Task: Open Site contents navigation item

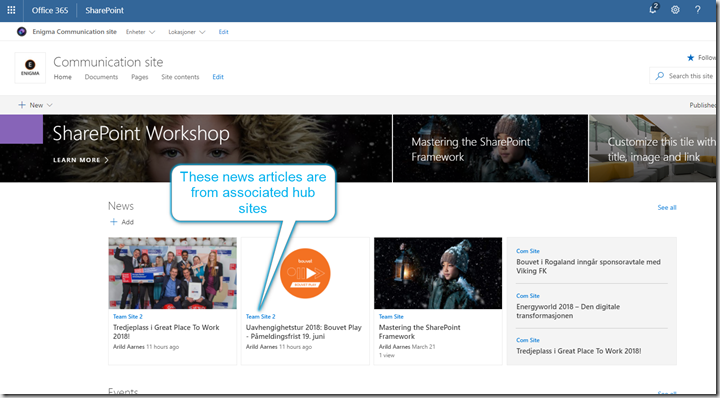Action: pos(180,77)
